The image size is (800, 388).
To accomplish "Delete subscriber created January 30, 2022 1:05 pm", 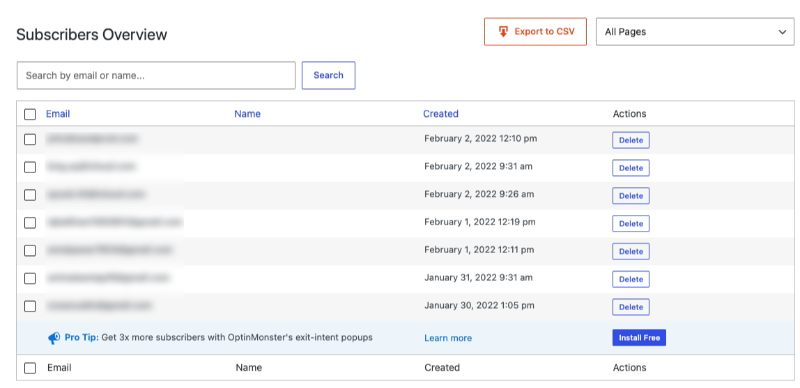I will click(x=631, y=307).
